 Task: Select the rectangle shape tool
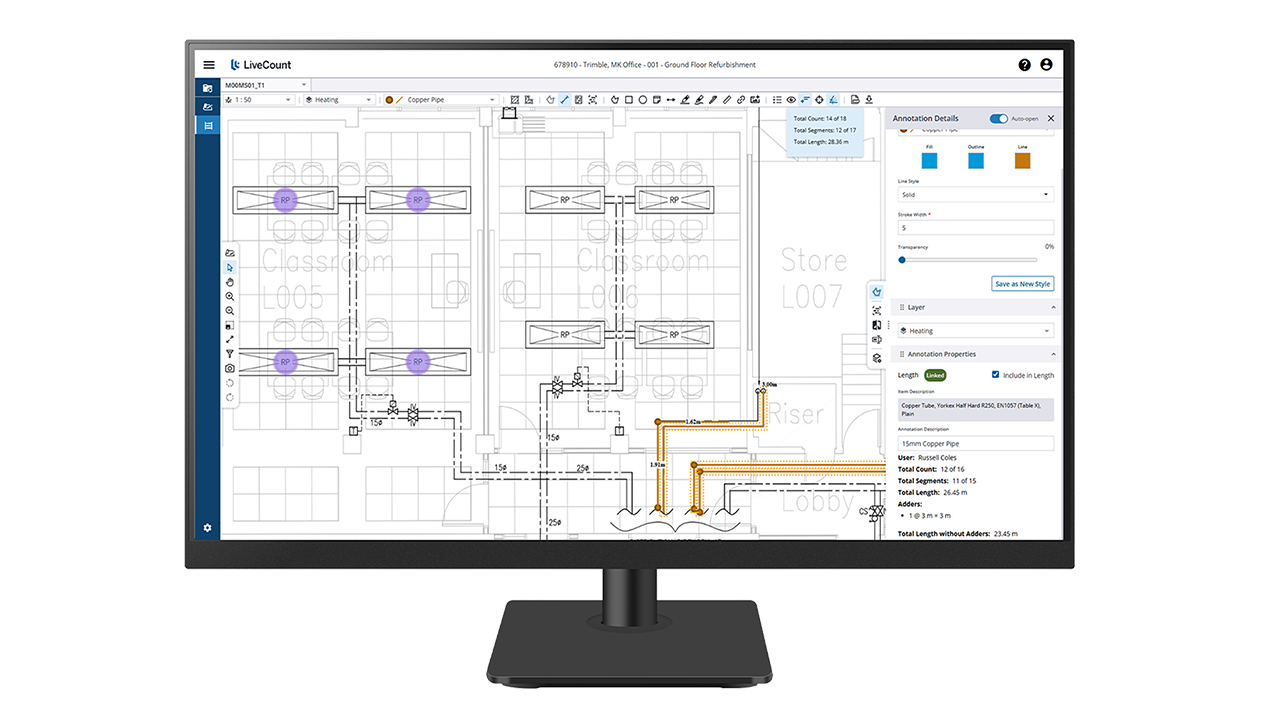[629, 100]
